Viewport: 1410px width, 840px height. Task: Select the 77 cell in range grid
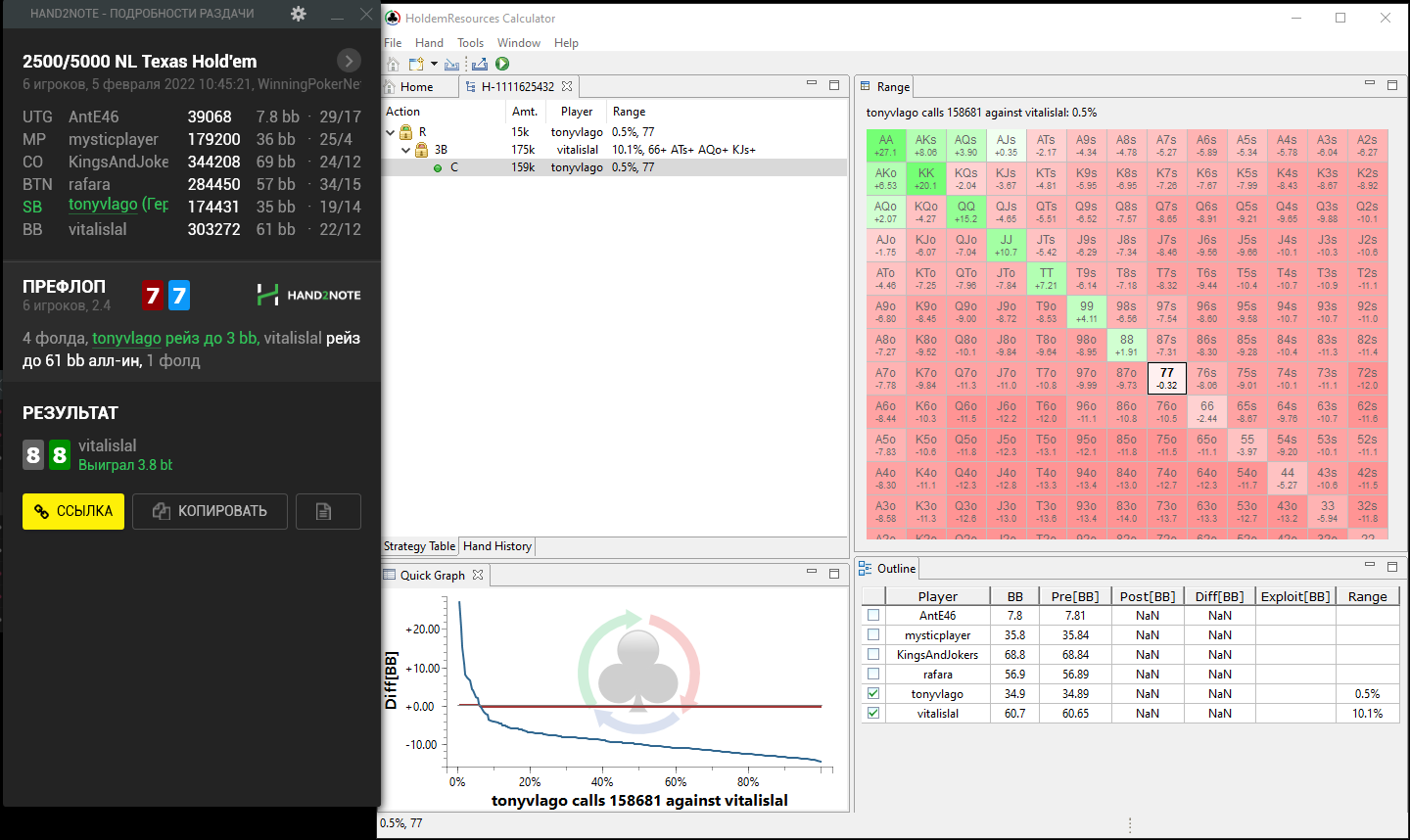(x=1167, y=379)
